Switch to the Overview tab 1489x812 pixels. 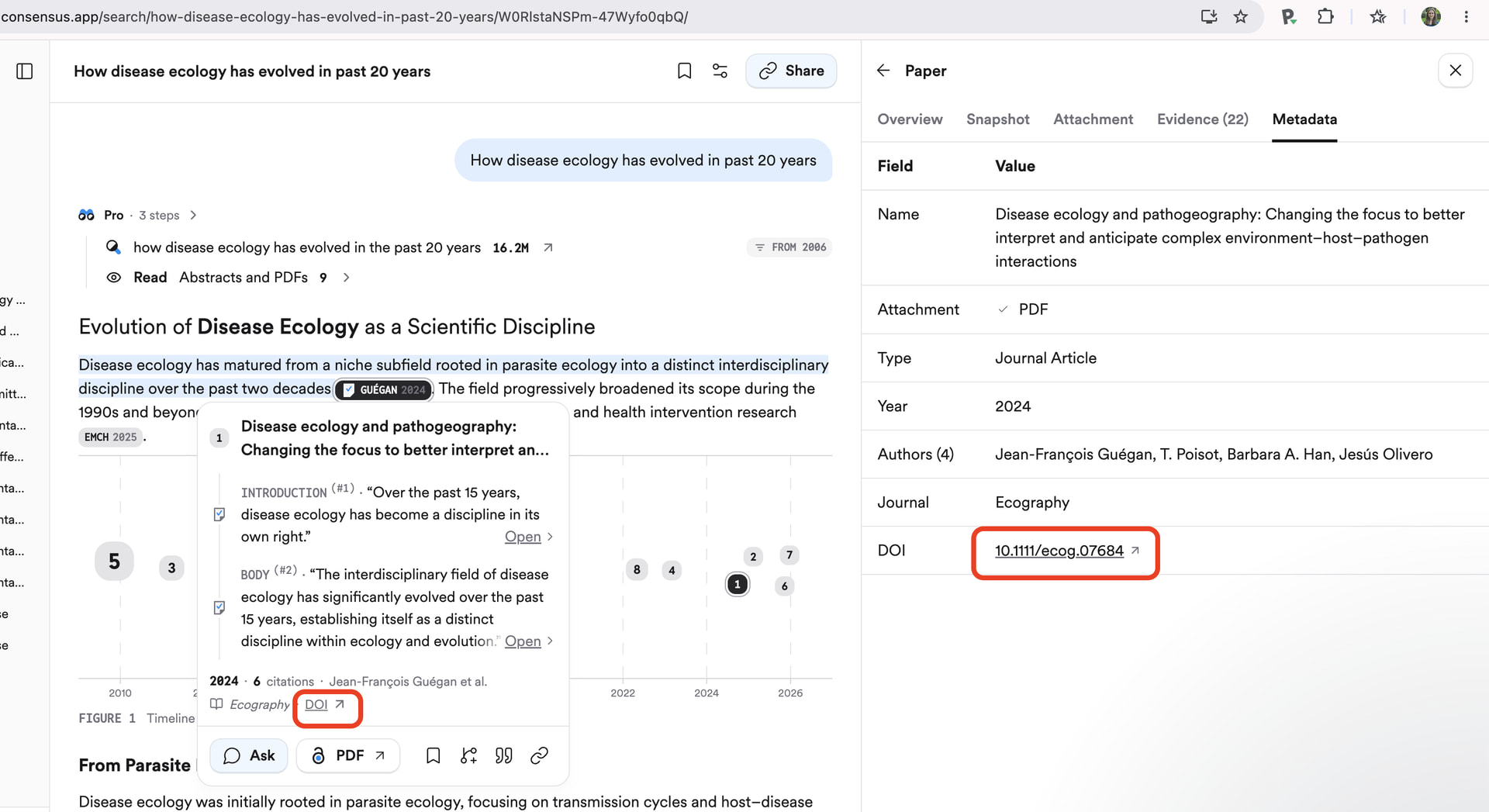[910, 119]
